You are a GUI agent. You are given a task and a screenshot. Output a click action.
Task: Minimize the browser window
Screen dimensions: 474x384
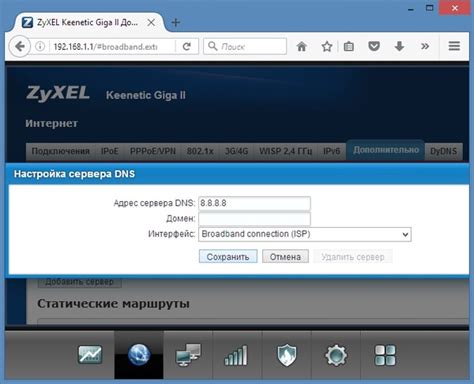(x=411, y=9)
